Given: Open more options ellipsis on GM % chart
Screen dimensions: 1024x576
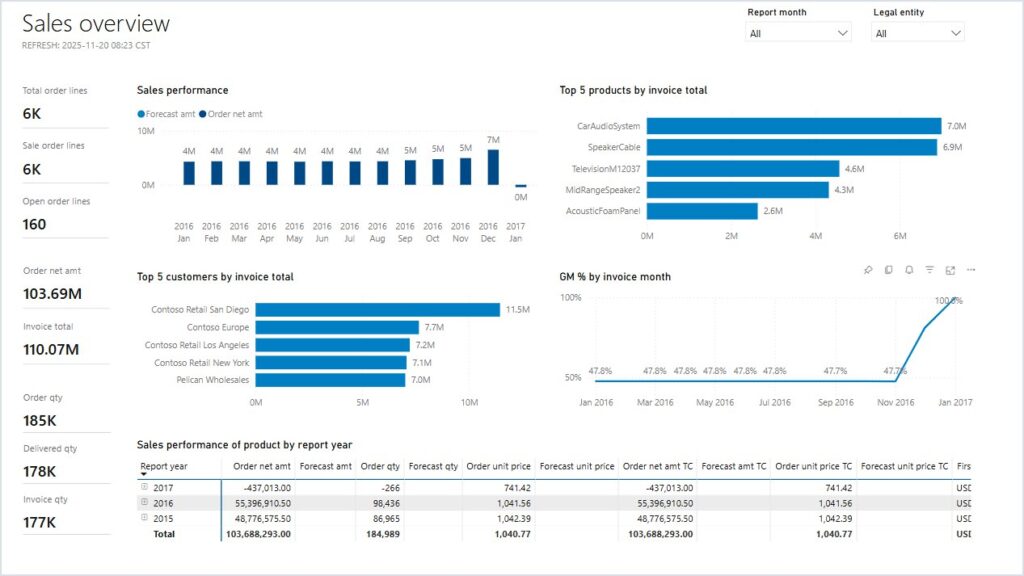Looking at the screenshot, I should click(x=971, y=270).
